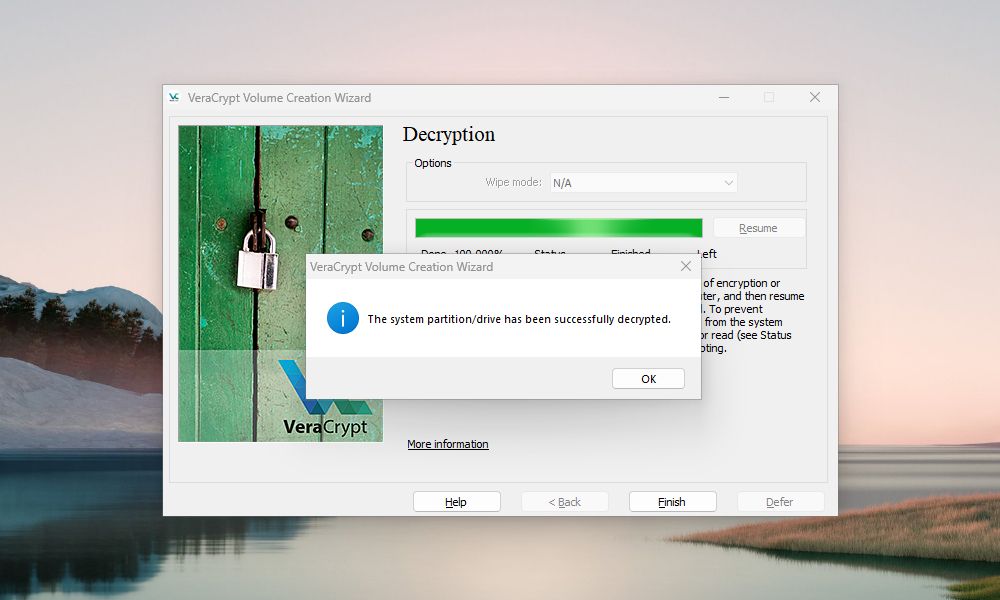The height and width of the screenshot is (600, 1000).
Task: Click the greyed-out Back button
Action: (564, 502)
